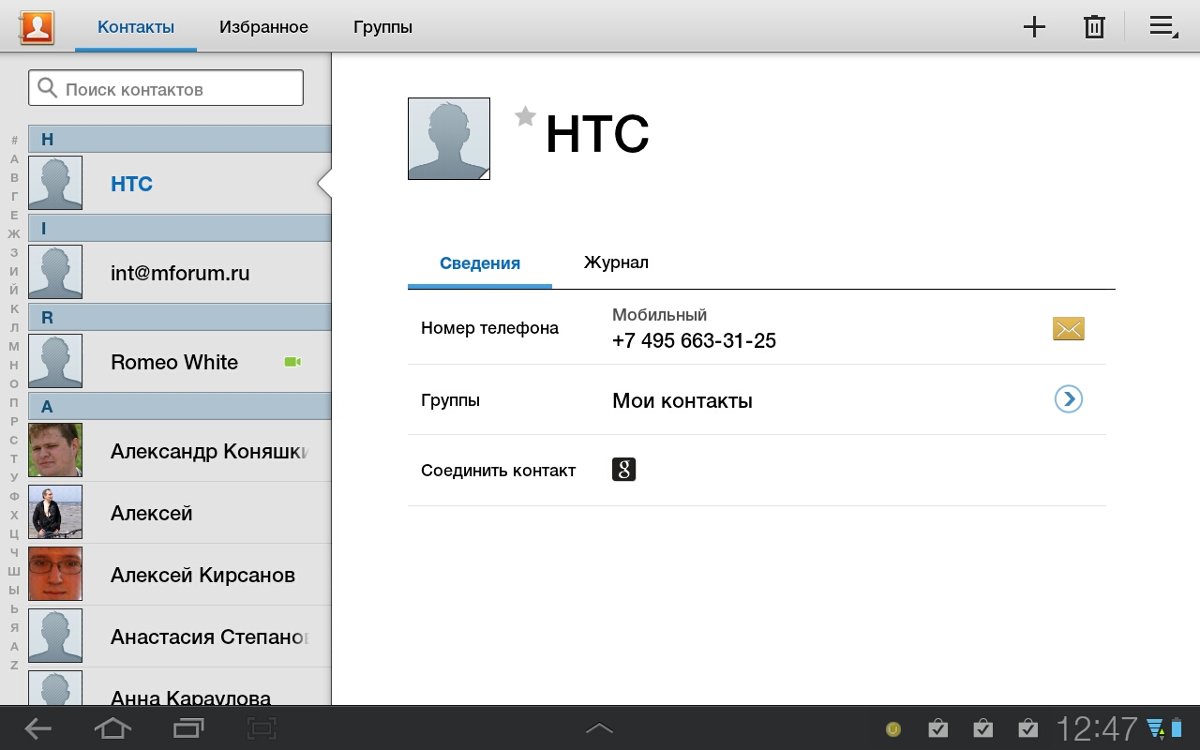
Task: Open the Анна Караулова contact
Action: (x=179, y=688)
